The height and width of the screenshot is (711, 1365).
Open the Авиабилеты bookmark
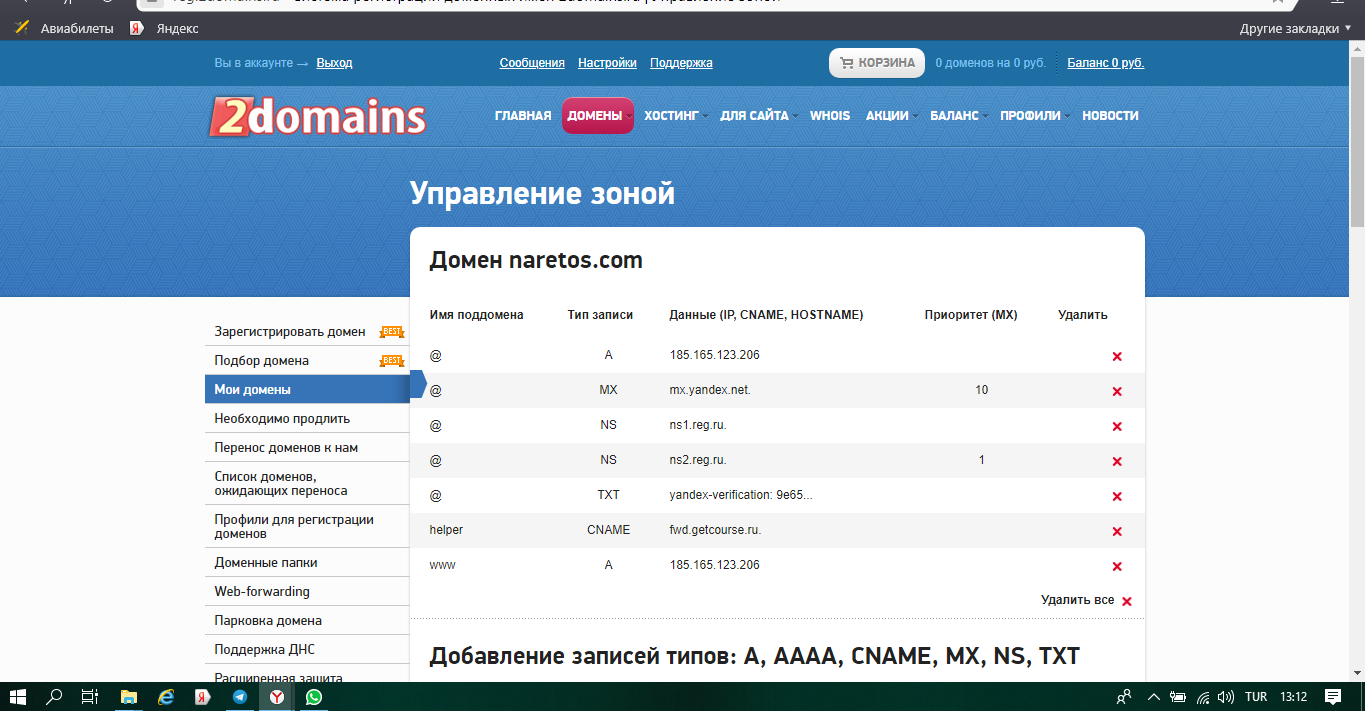pyautogui.click(x=65, y=28)
